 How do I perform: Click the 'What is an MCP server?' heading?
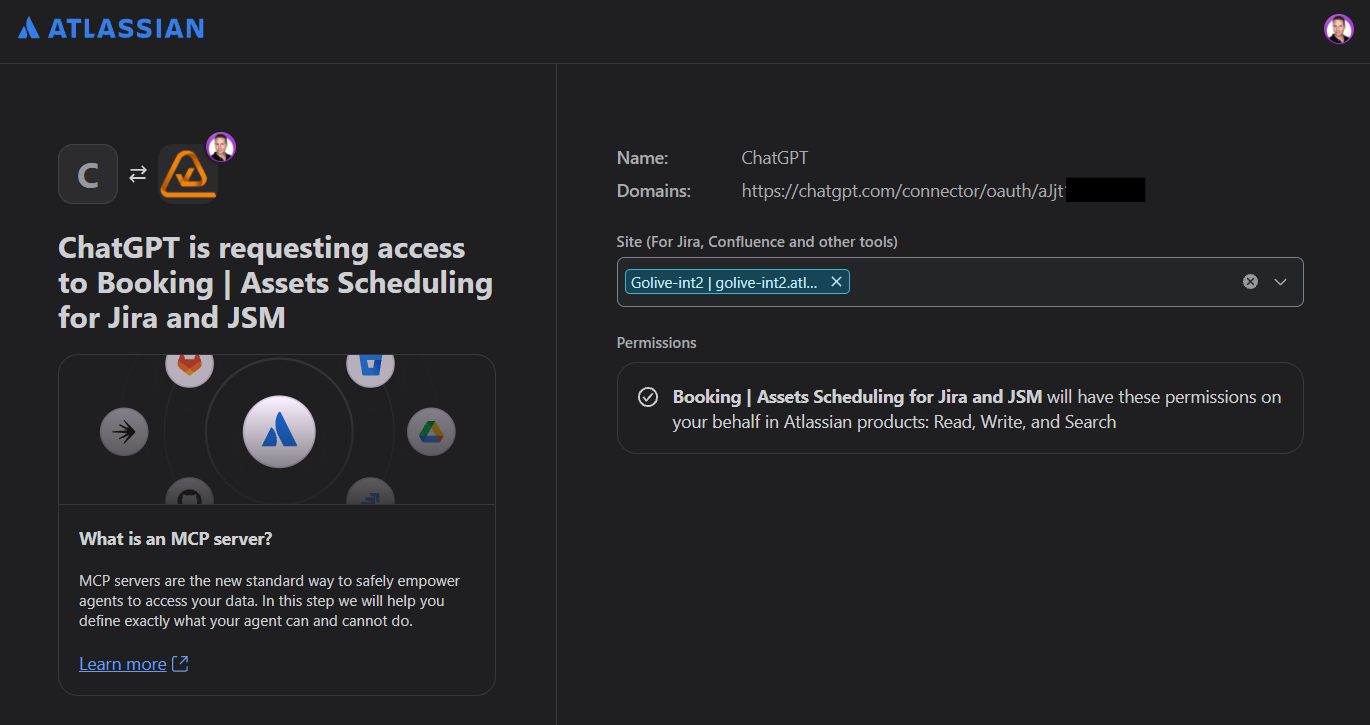(x=176, y=539)
